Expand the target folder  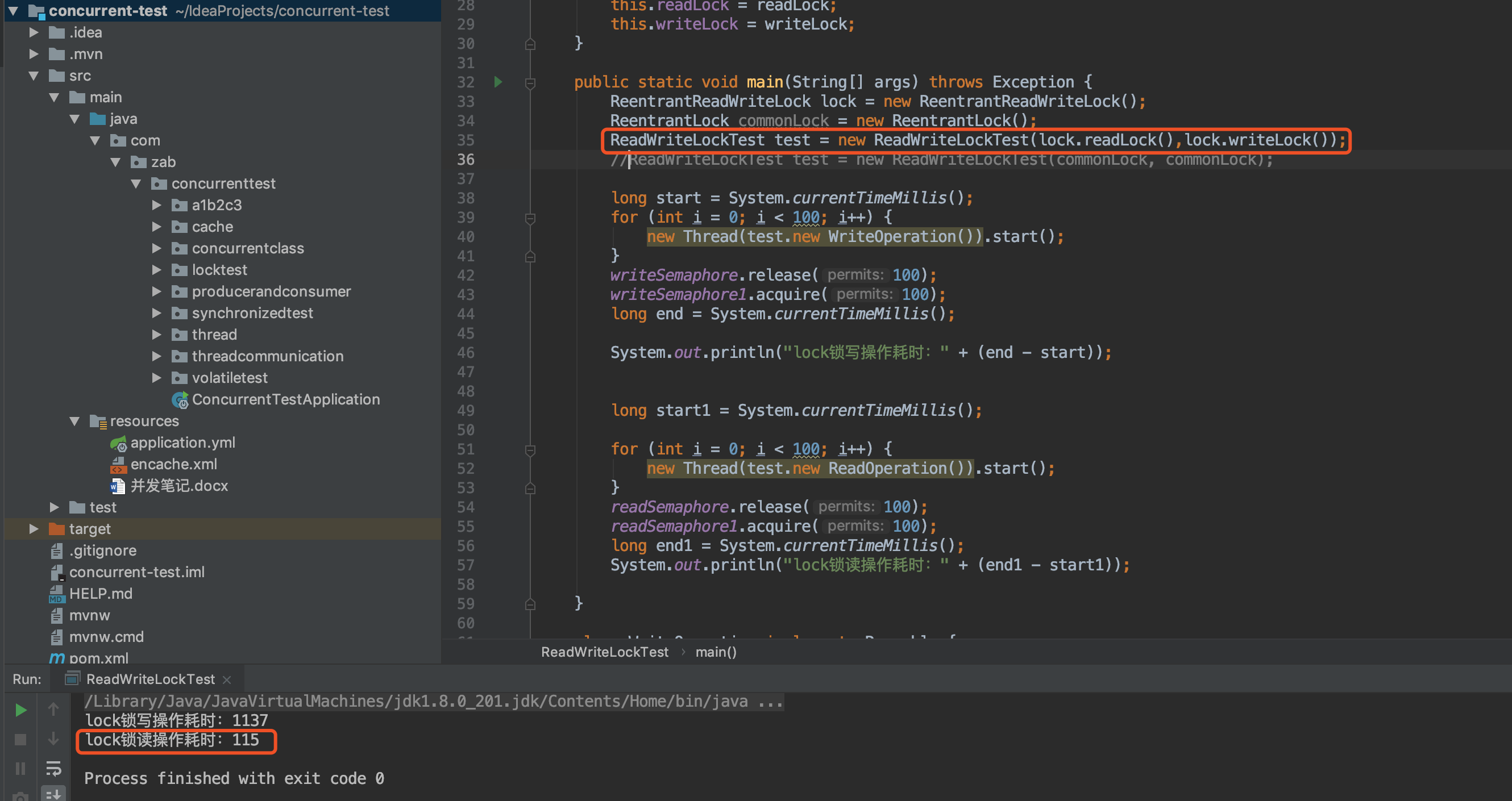pyautogui.click(x=34, y=529)
